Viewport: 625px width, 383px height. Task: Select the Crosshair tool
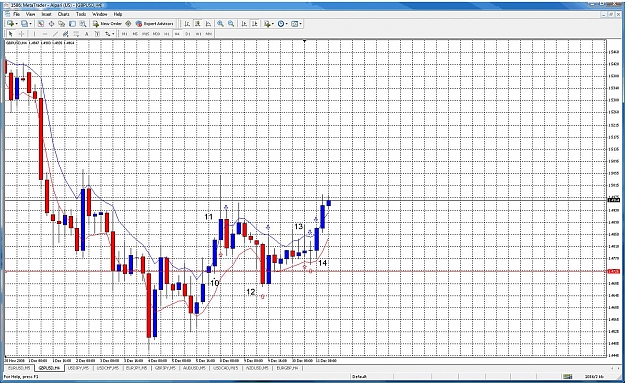coord(22,34)
